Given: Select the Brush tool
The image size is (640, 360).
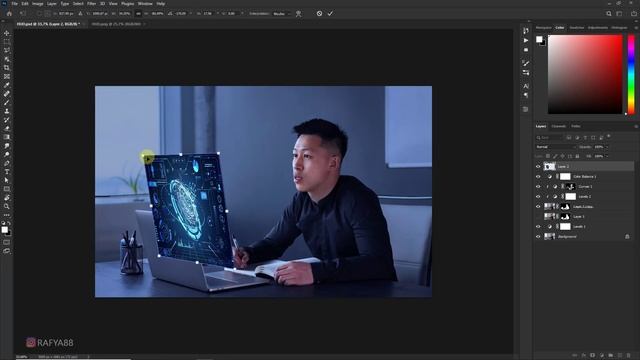Looking at the screenshot, I should coord(7,102).
